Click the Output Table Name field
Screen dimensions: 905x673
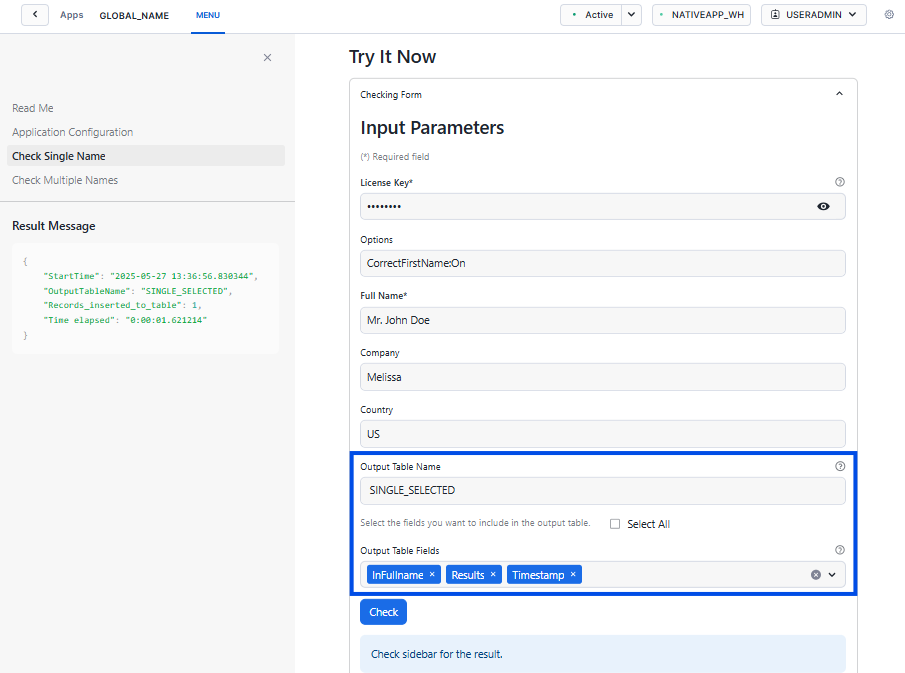point(603,491)
